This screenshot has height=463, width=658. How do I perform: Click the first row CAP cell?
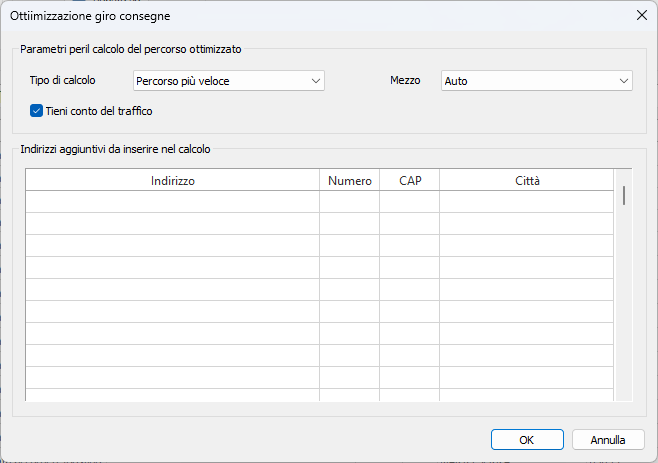click(409, 202)
